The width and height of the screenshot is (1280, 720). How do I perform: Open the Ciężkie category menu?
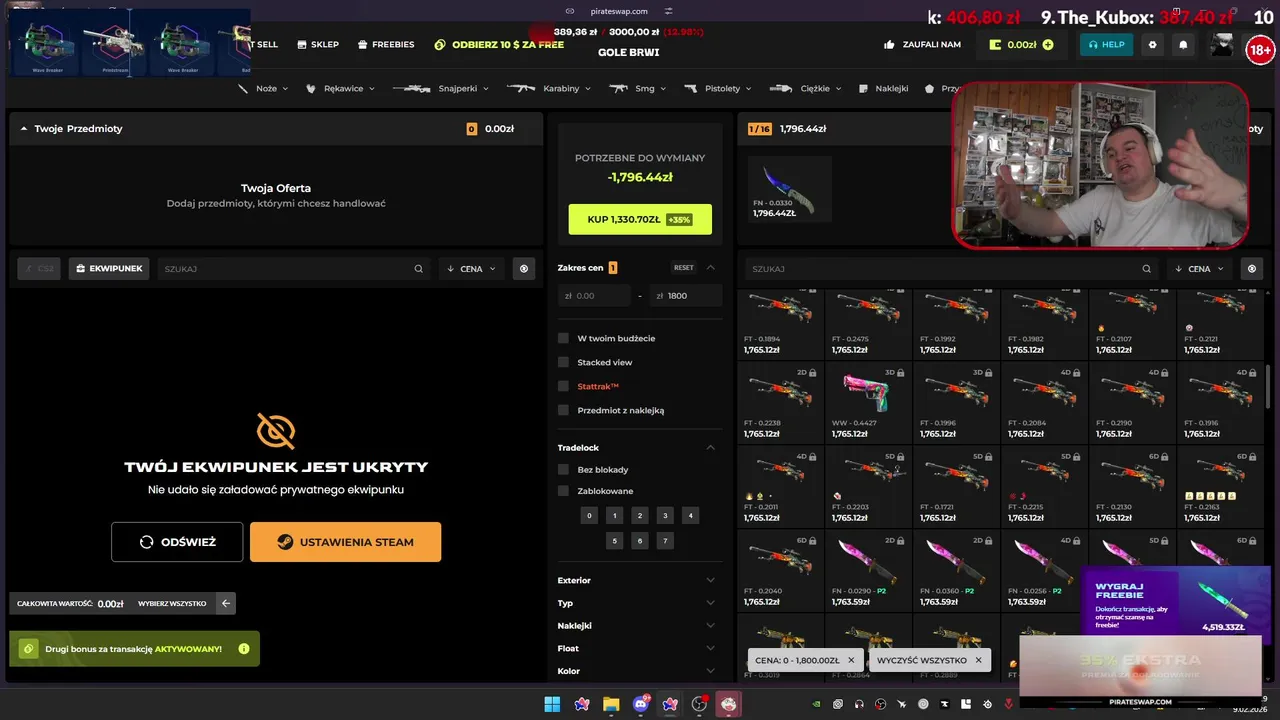807,88
